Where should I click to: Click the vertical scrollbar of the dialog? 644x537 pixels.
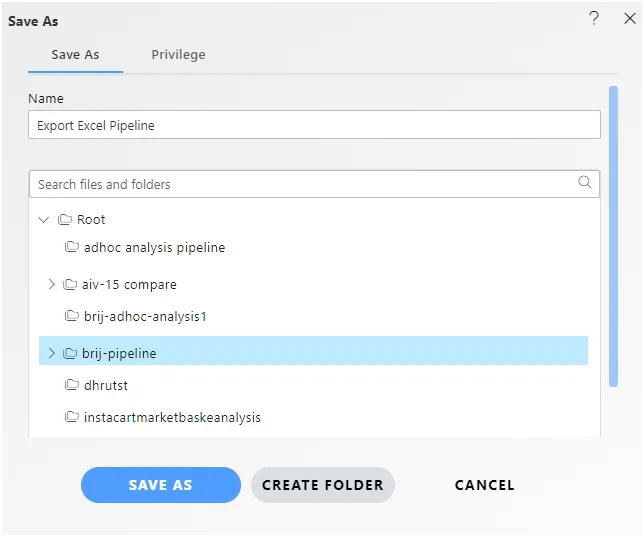[613, 236]
